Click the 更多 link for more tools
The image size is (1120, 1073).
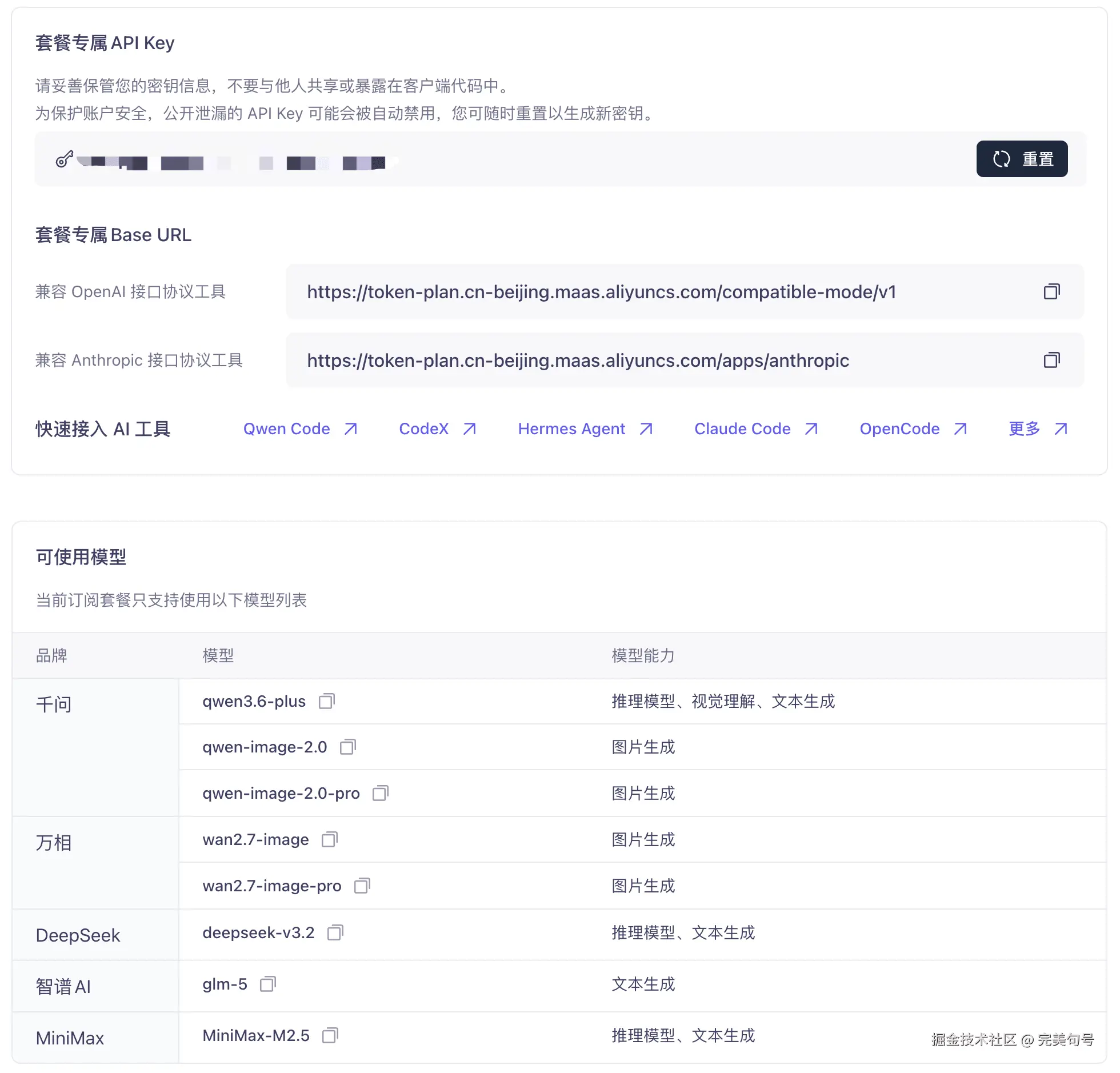[x=1038, y=429]
